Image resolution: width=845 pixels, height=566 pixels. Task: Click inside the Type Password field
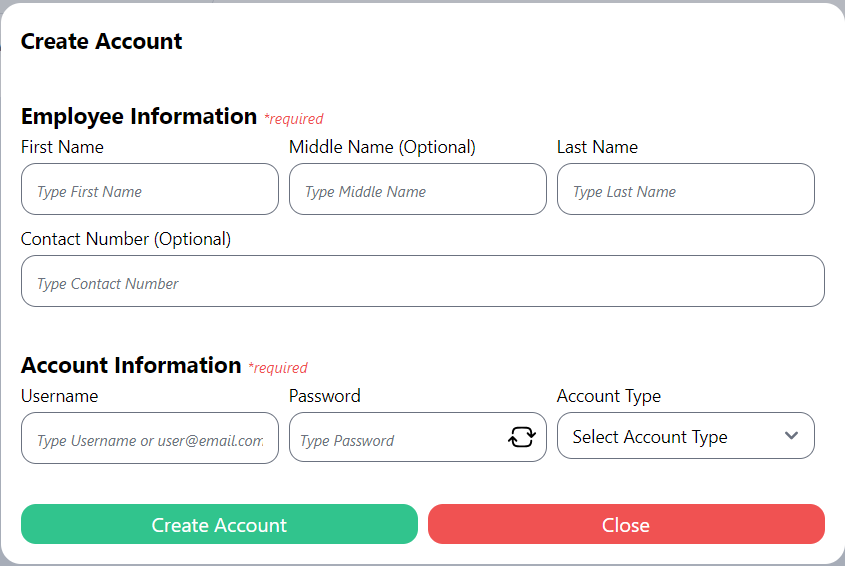pos(400,439)
